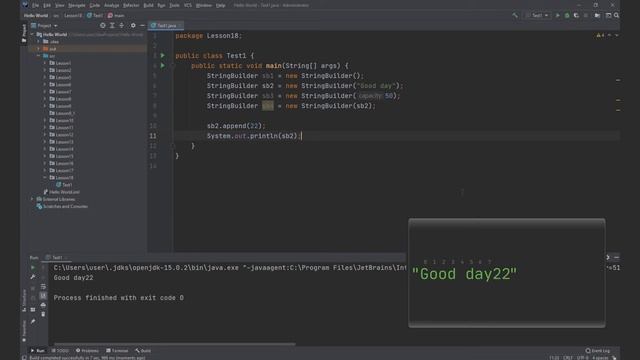640x360 pixels.
Task: Build the project using the hammer icon
Action: click(x=515, y=16)
